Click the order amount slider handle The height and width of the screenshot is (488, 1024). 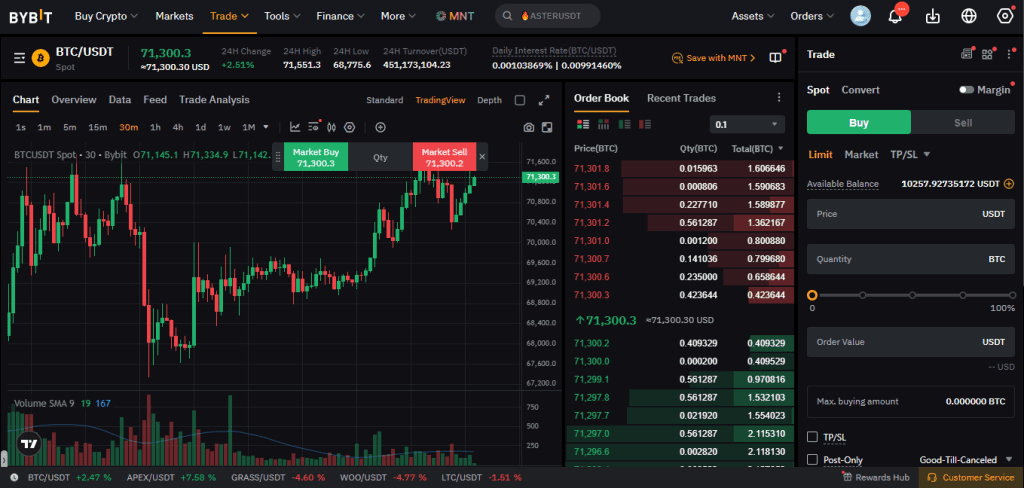[x=812, y=295]
